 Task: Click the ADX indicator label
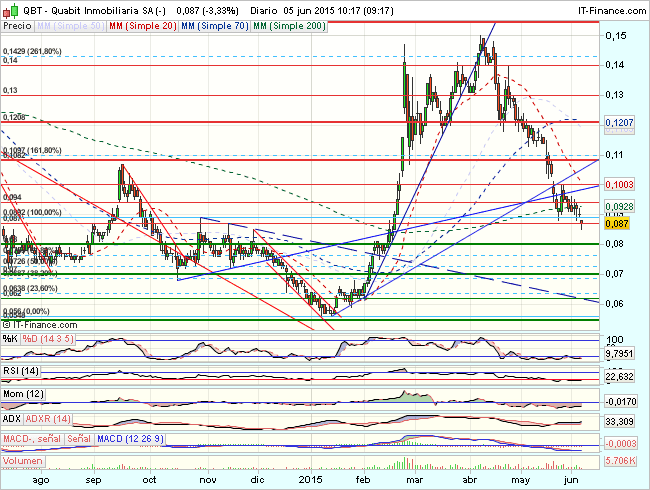coord(12,419)
